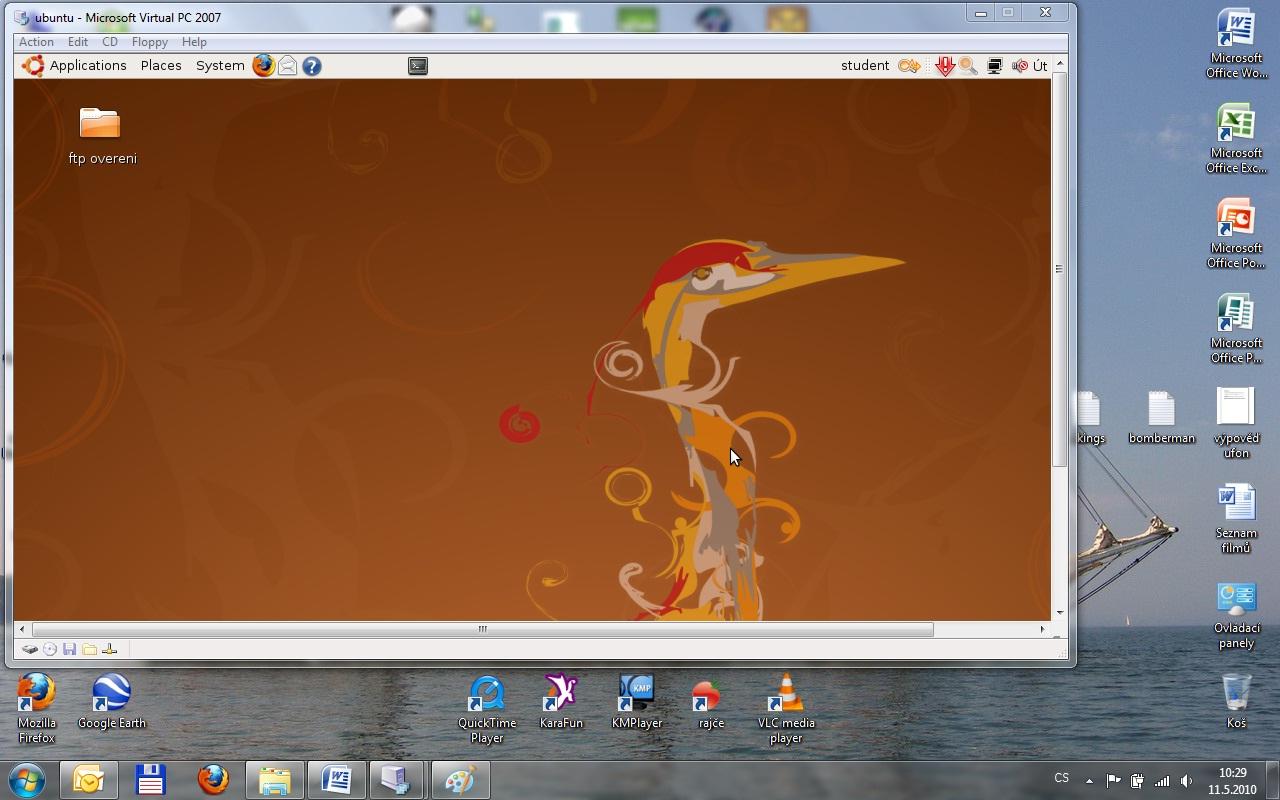This screenshot has height=800, width=1280.
Task: Click the power plug tray icon
Action: tap(1137, 781)
